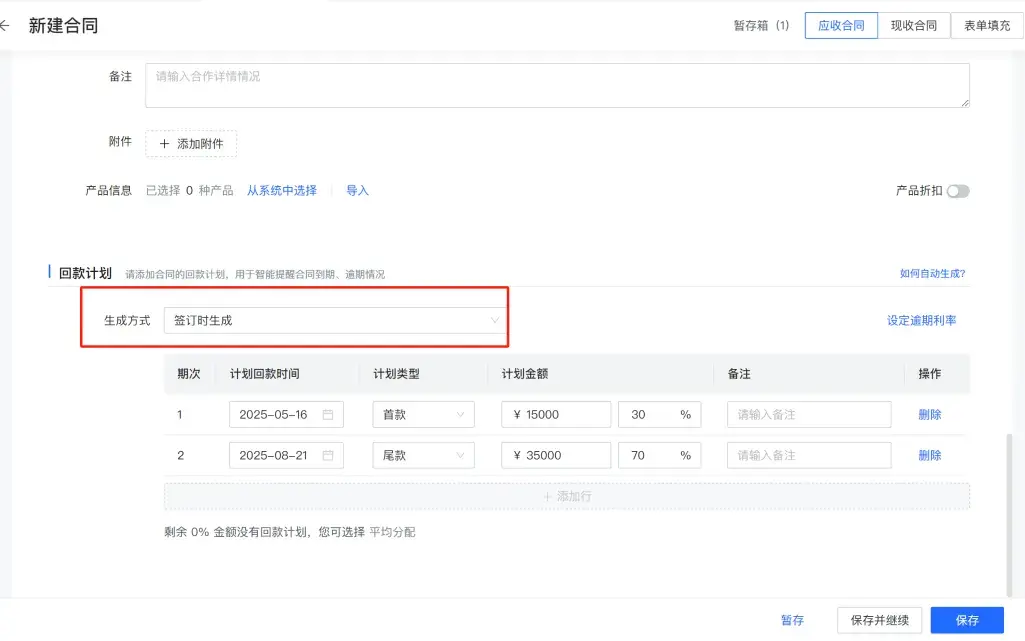Open 从系统中选择 product link
The height and width of the screenshot is (641, 1025).
coord(282,190)
